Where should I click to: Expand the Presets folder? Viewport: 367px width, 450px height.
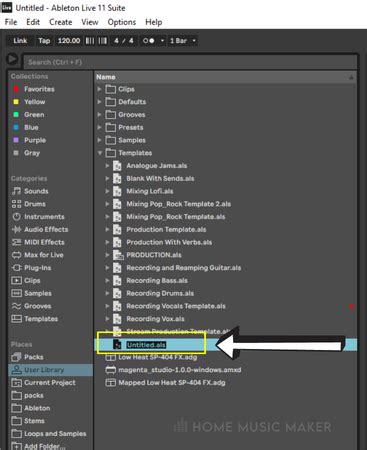(99, 127)
